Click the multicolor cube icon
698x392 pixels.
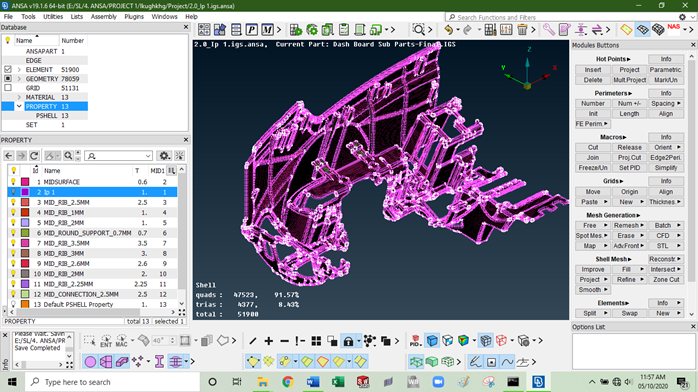463,341
